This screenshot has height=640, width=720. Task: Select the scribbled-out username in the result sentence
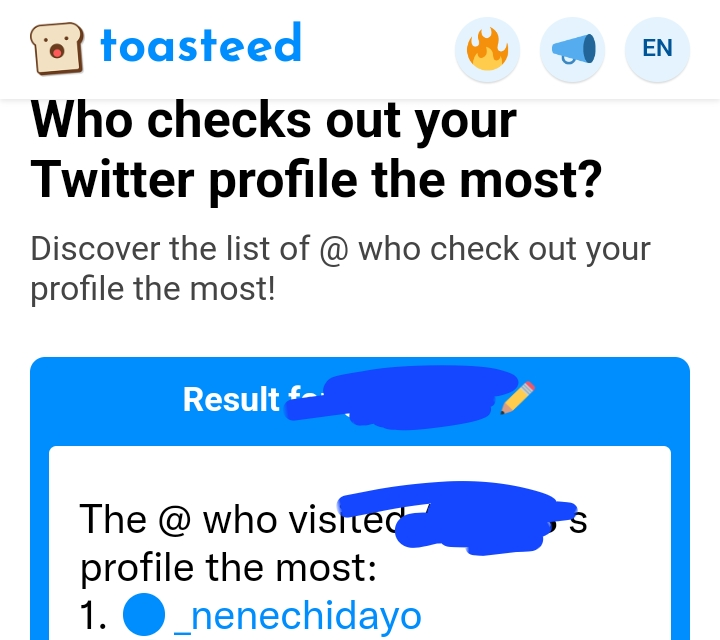(457, 518)
